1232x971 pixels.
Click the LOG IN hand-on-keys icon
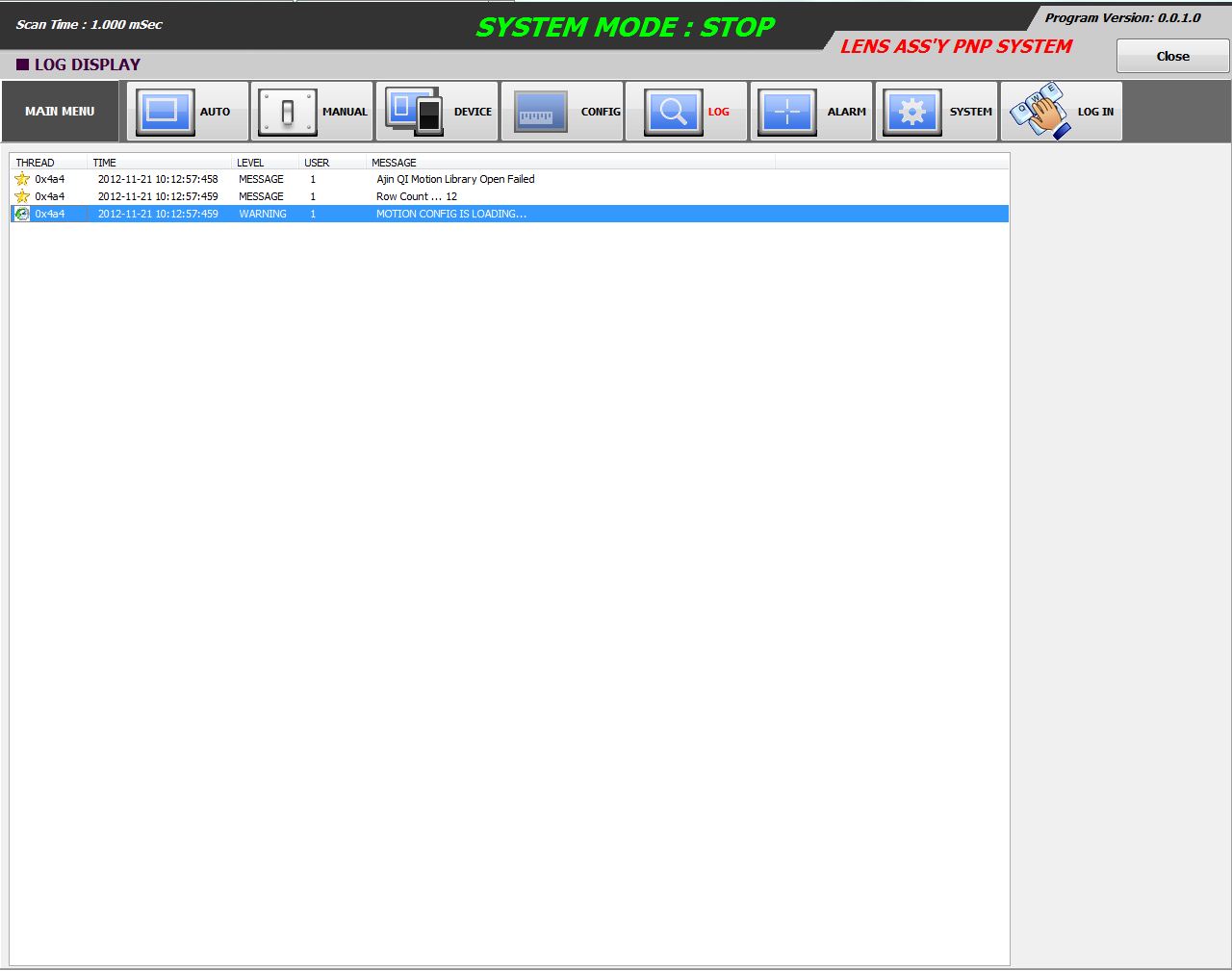(1039, 112)
